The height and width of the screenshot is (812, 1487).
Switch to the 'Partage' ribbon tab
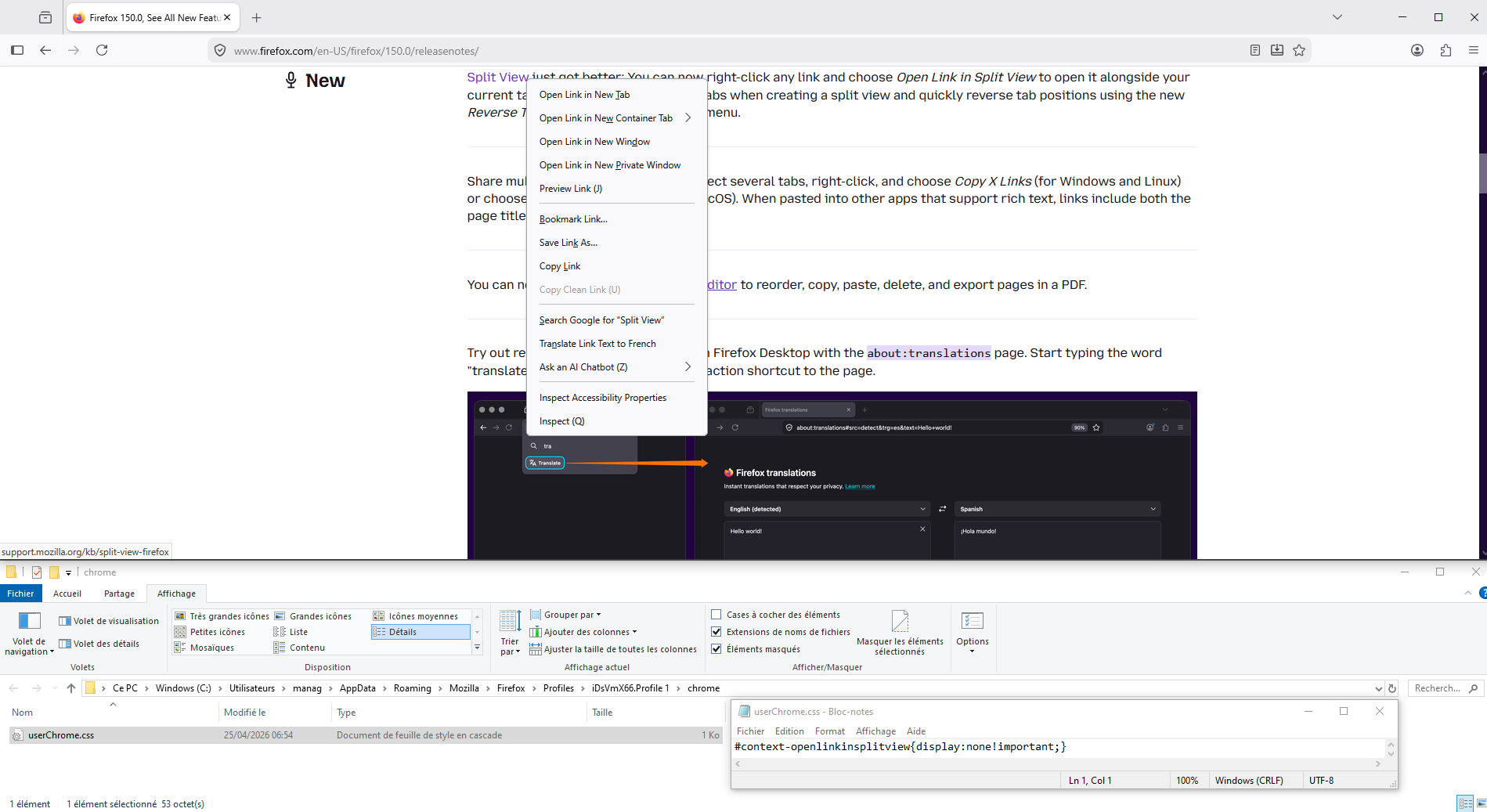click(119, 594)
